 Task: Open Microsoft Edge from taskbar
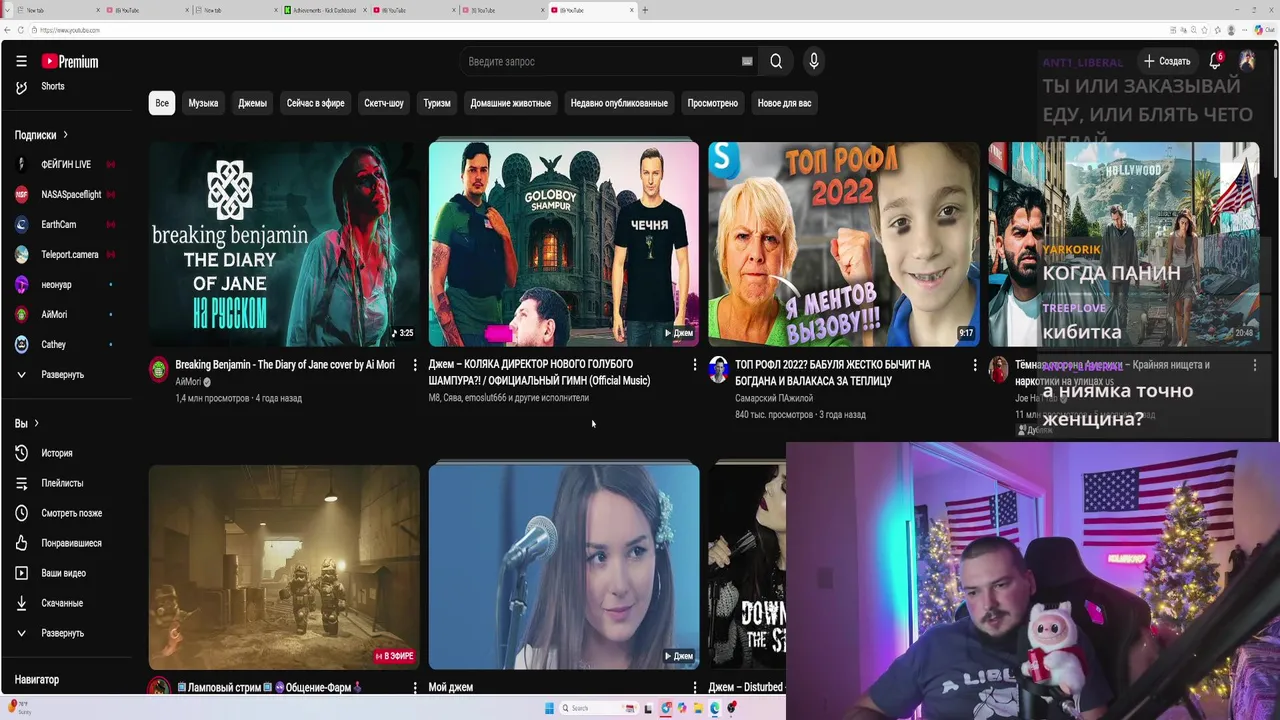point(715,708)
